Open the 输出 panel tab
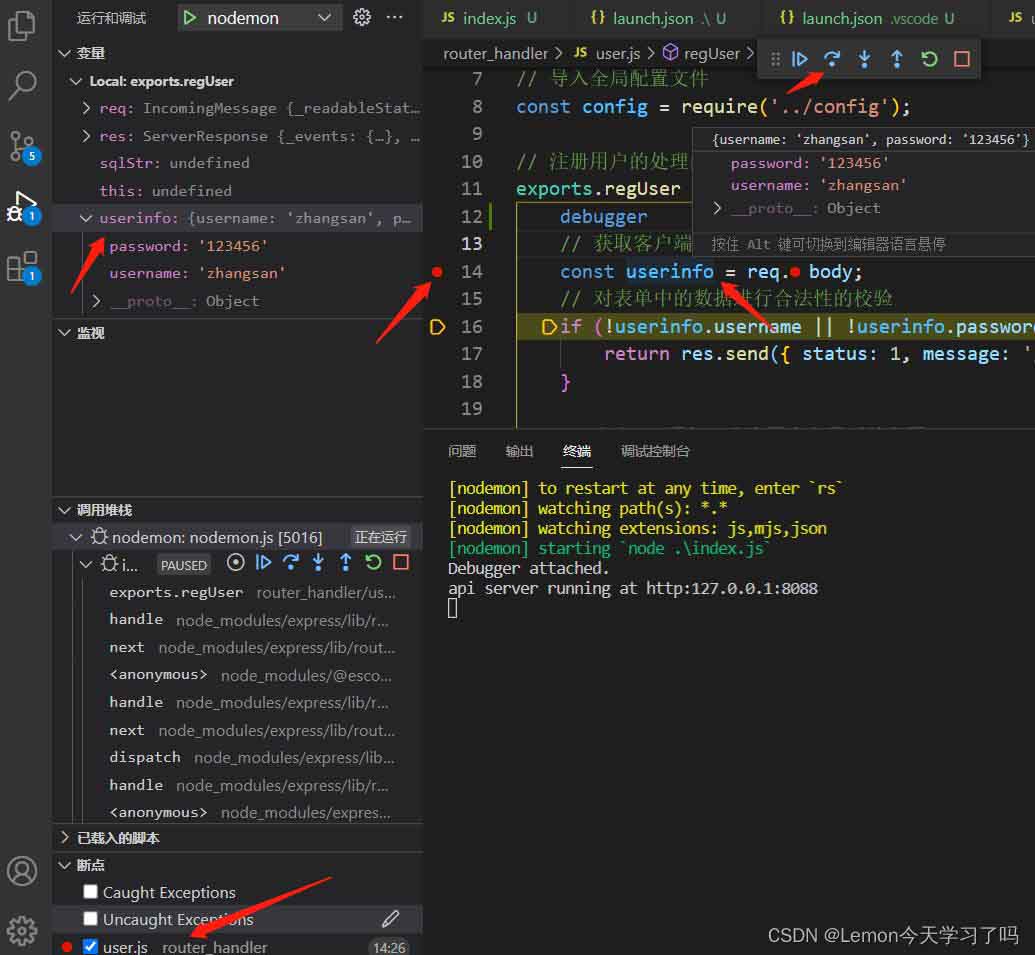 (519, 451)
